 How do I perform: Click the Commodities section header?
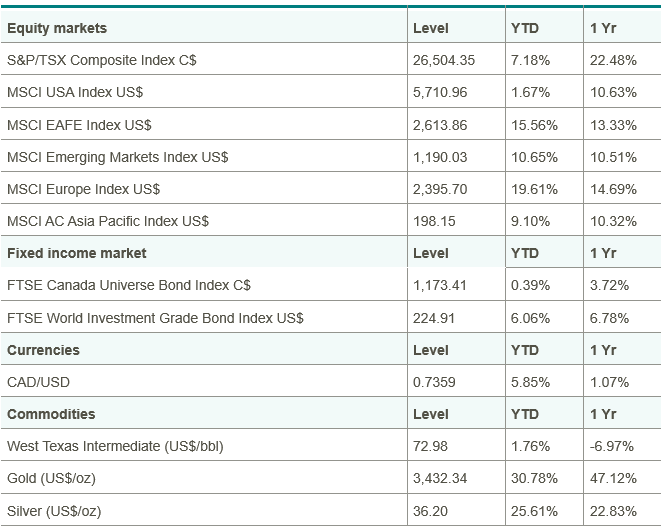point(51,414)
